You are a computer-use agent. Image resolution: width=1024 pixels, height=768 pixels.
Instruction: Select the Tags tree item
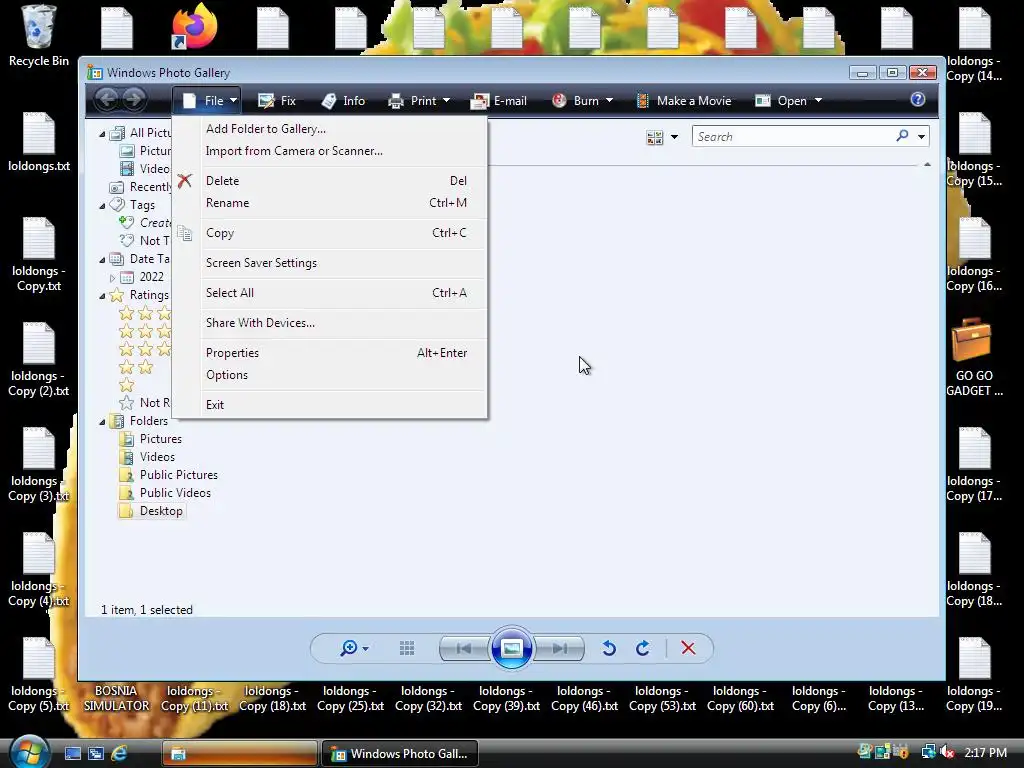pos(133,205)
